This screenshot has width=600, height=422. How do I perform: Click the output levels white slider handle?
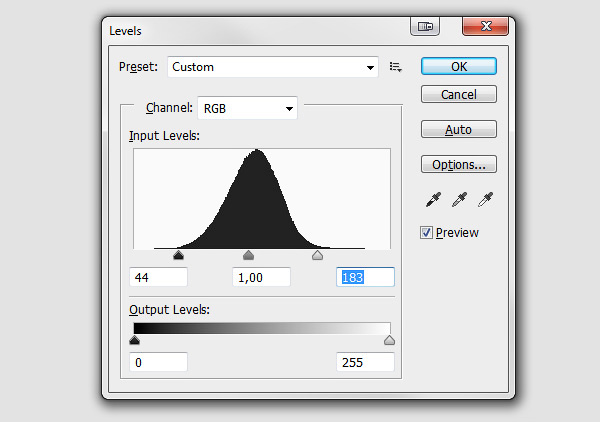tap(389, 340)
